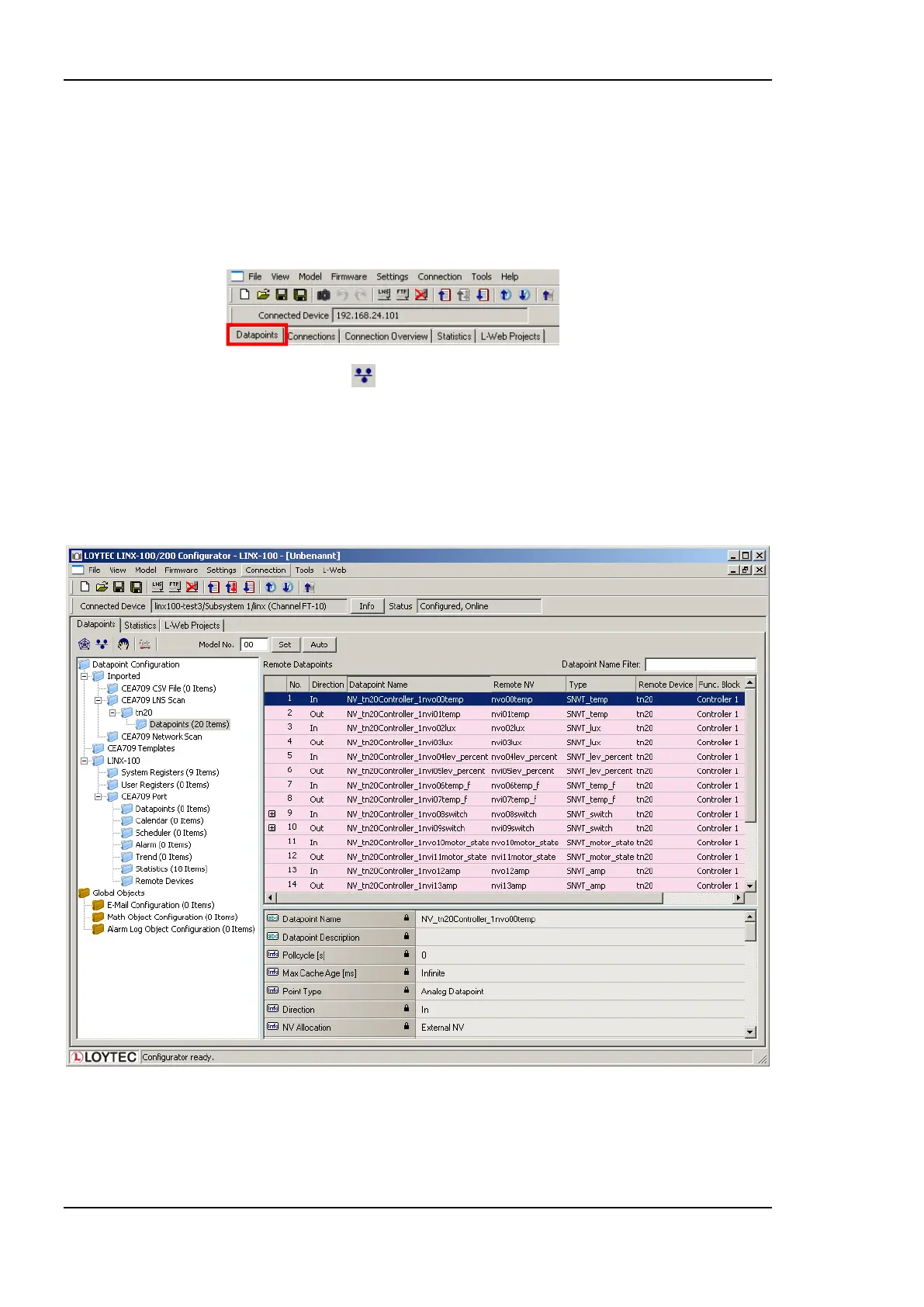
Task: Collapse the CEA709 Port tree node
Action: (99, 796)
